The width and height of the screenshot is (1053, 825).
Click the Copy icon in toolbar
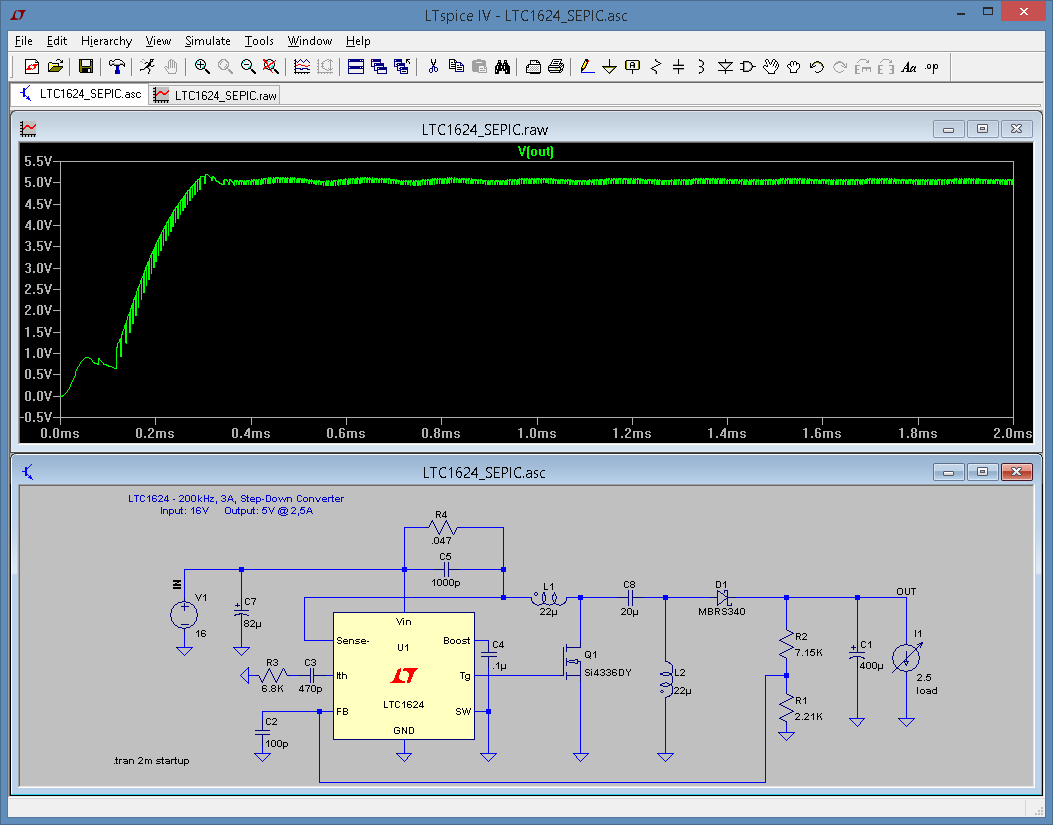tap(456, 67)
